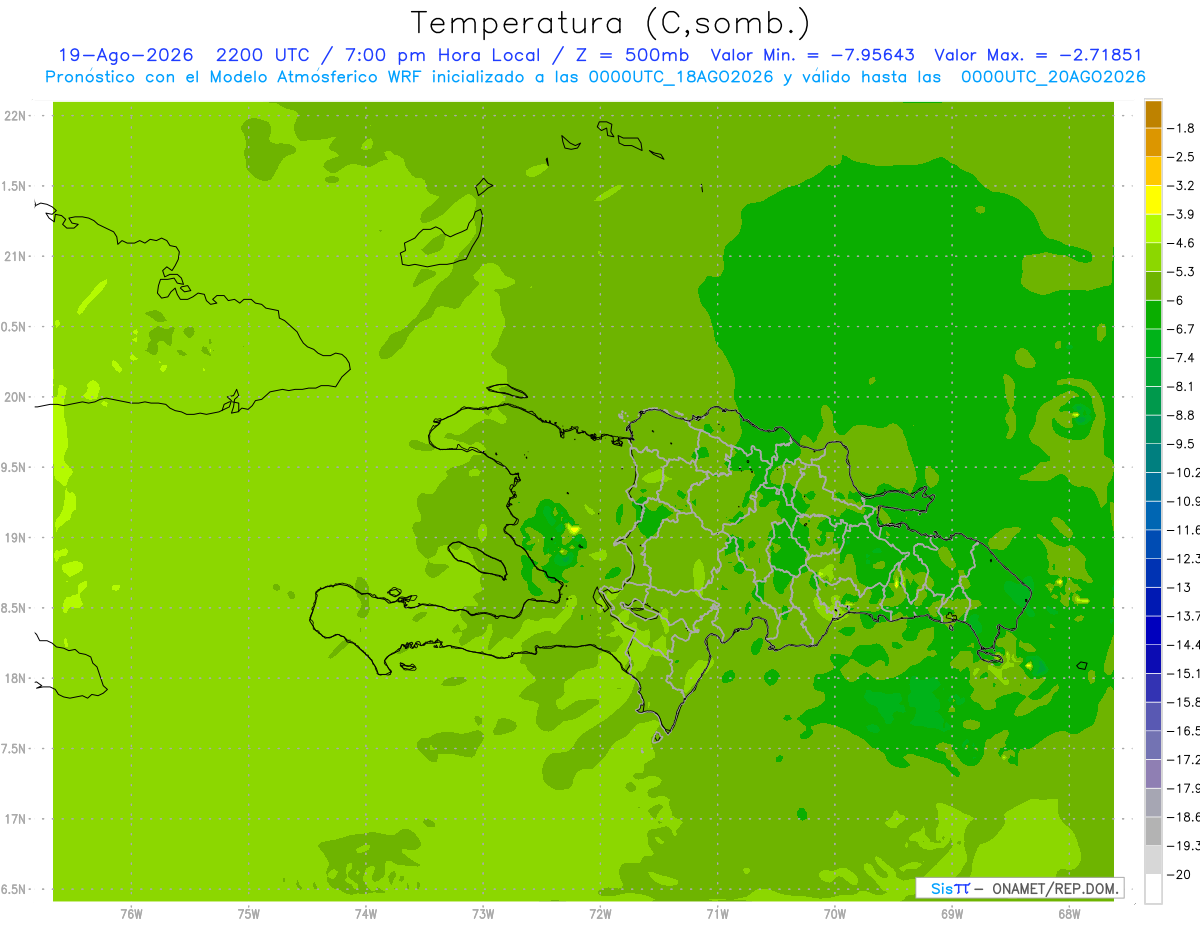
Task: Click the '74W' longitude axis label
Action: pyautogui.click(x=366, y=913)
